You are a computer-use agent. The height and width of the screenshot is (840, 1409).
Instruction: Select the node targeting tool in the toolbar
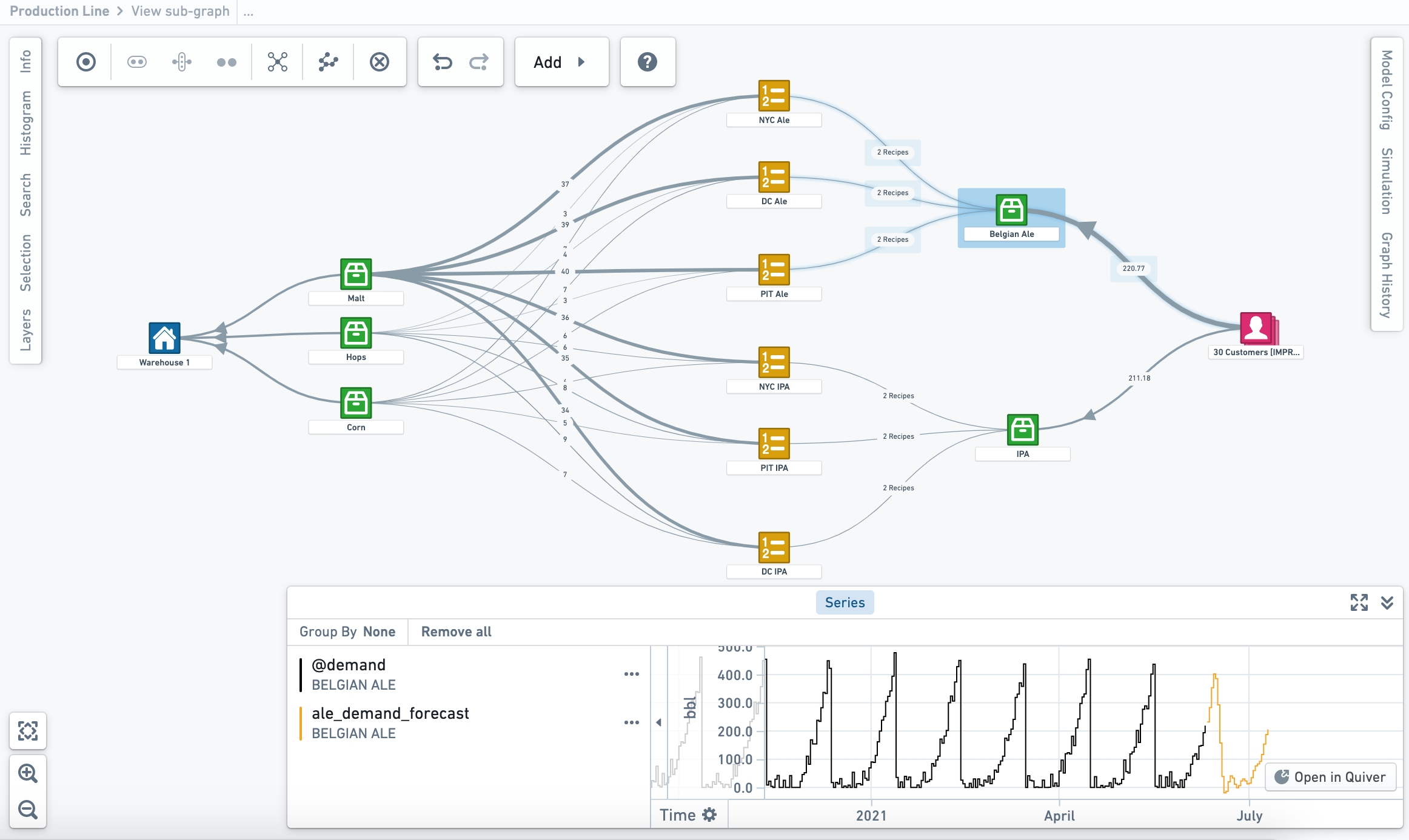85,61
